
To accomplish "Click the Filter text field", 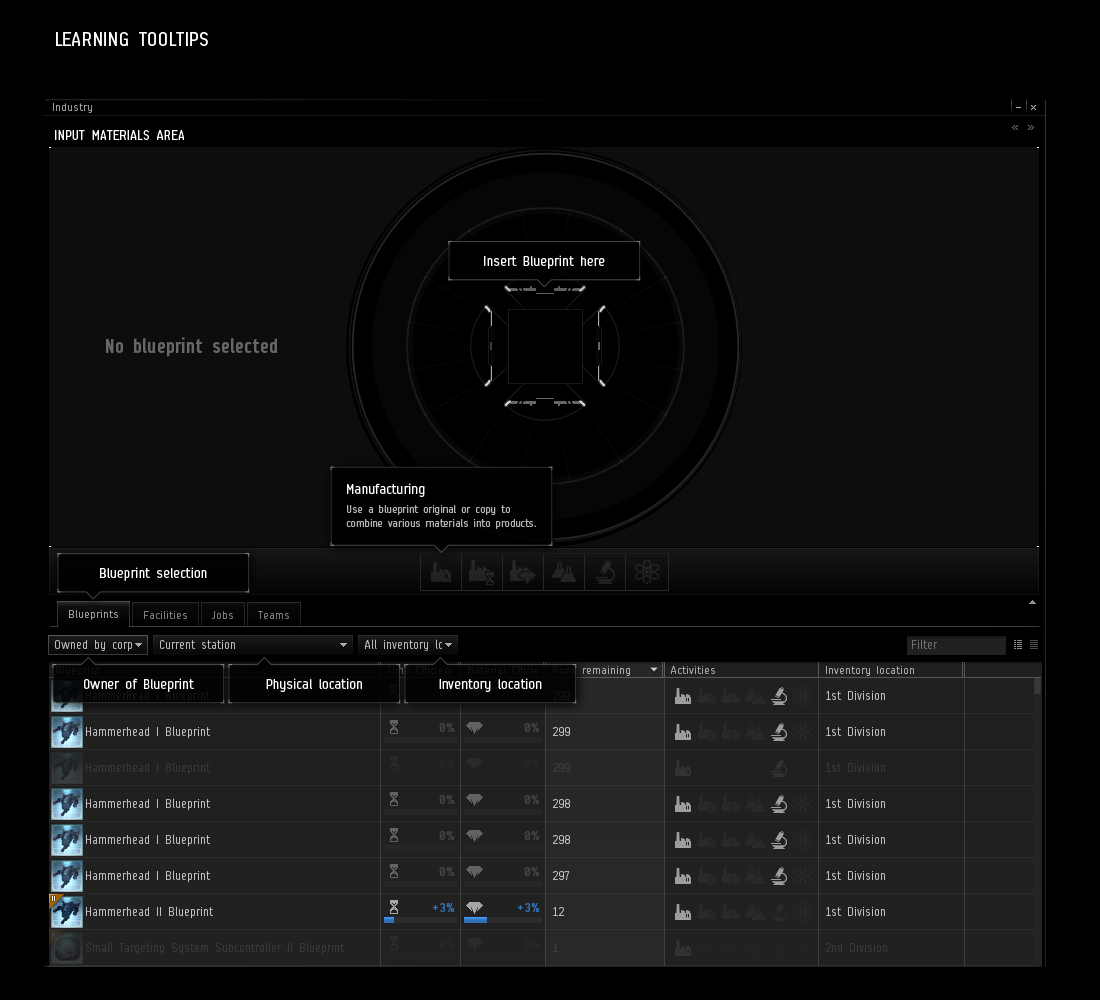I will [955, 644].
